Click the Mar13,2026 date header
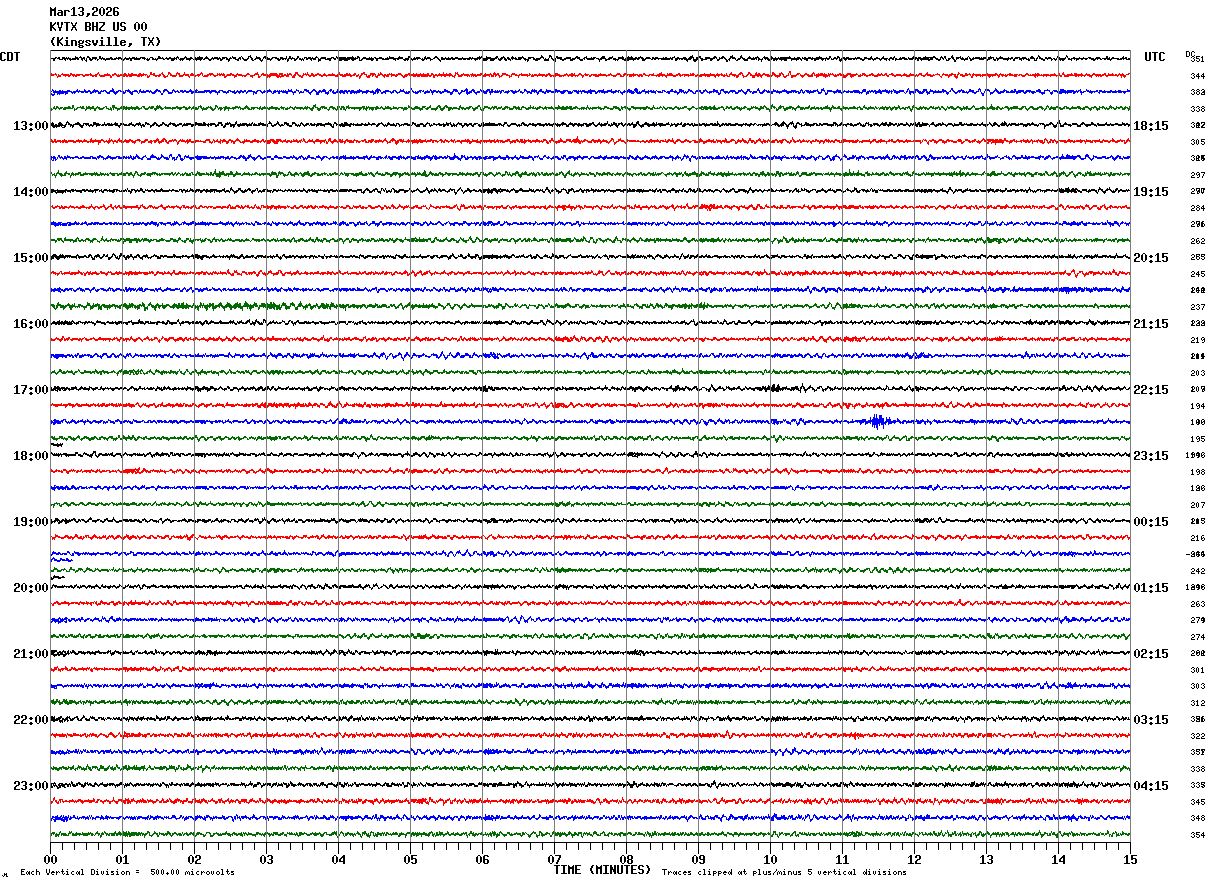 pyautogui.click(x=84, y=12)
